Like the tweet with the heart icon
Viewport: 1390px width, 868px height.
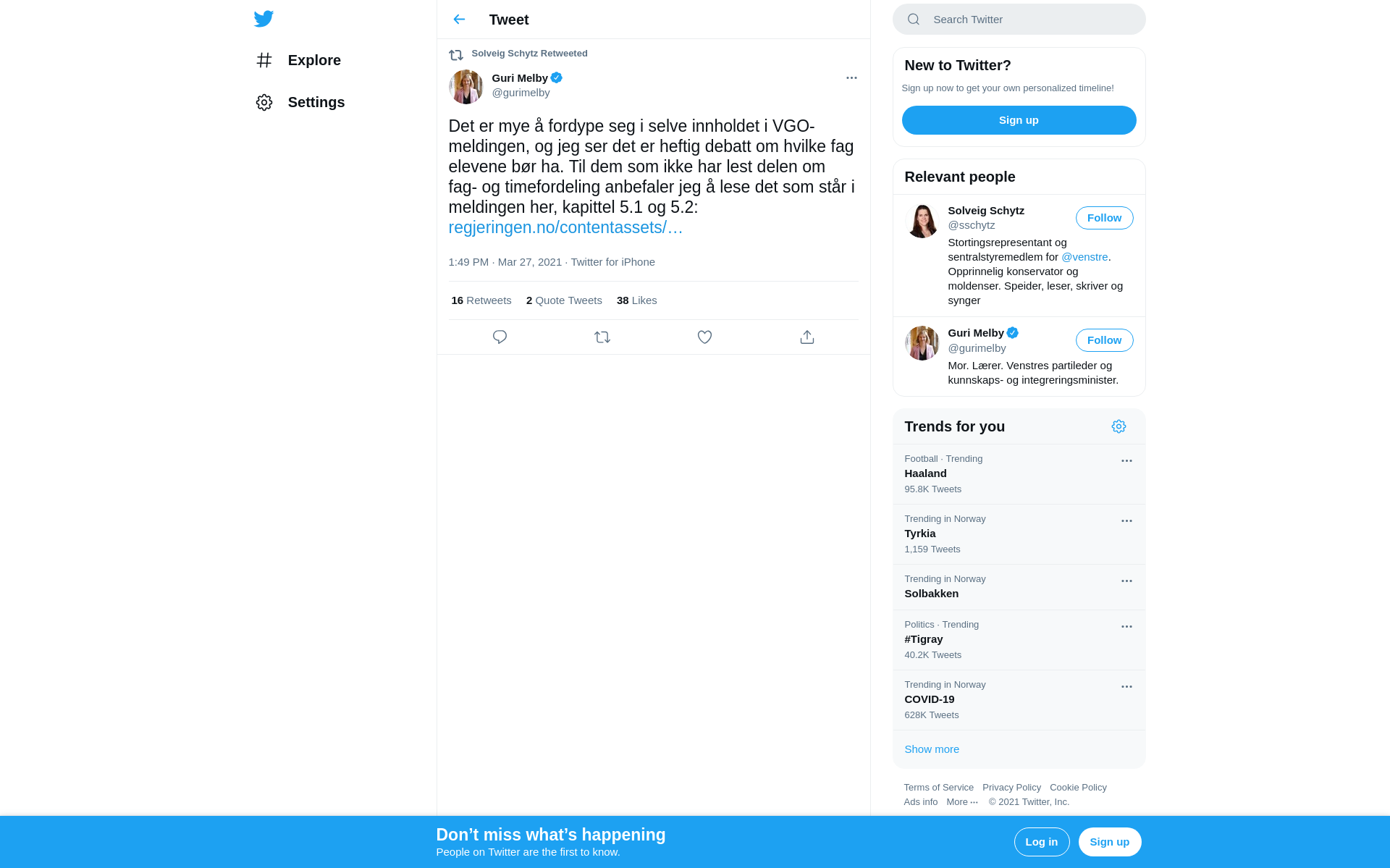click(704, 337)
